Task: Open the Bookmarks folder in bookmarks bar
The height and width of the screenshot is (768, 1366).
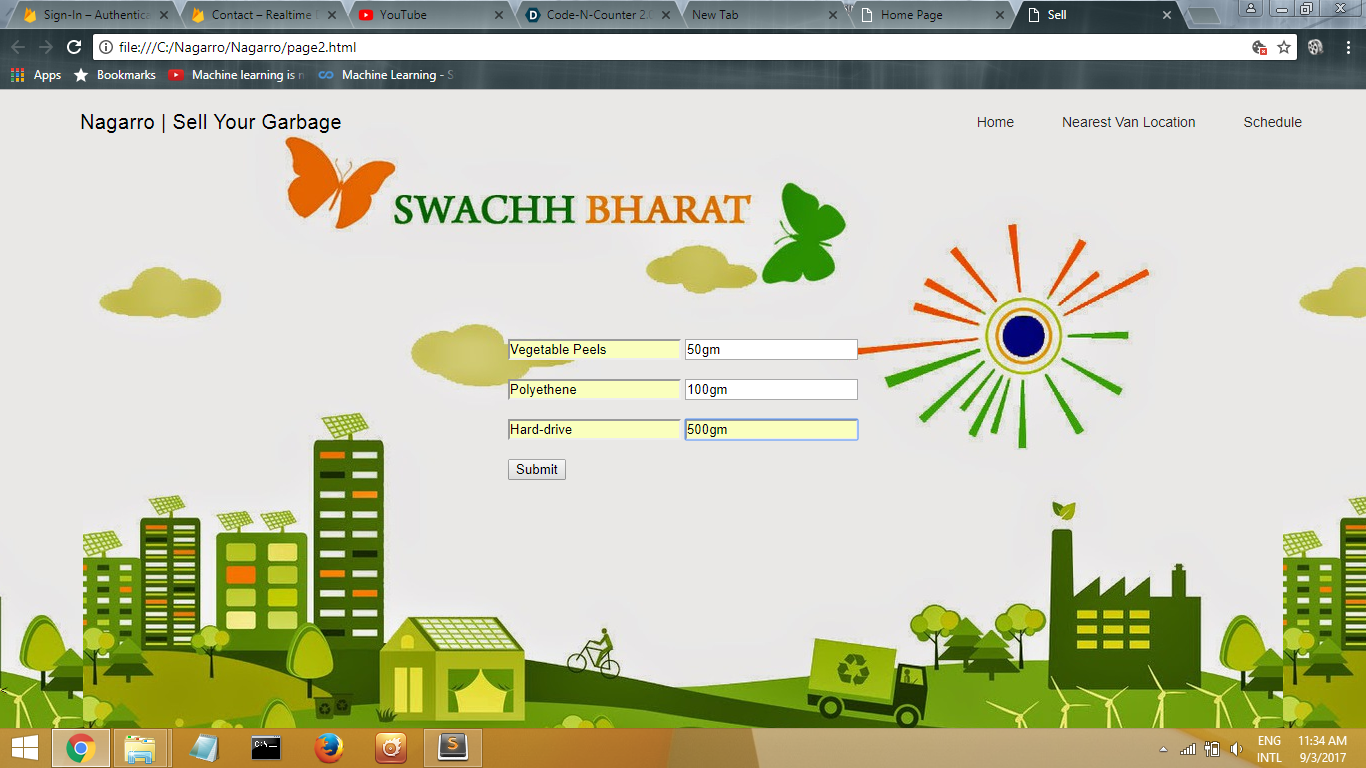Action: [x=115, y=75]
